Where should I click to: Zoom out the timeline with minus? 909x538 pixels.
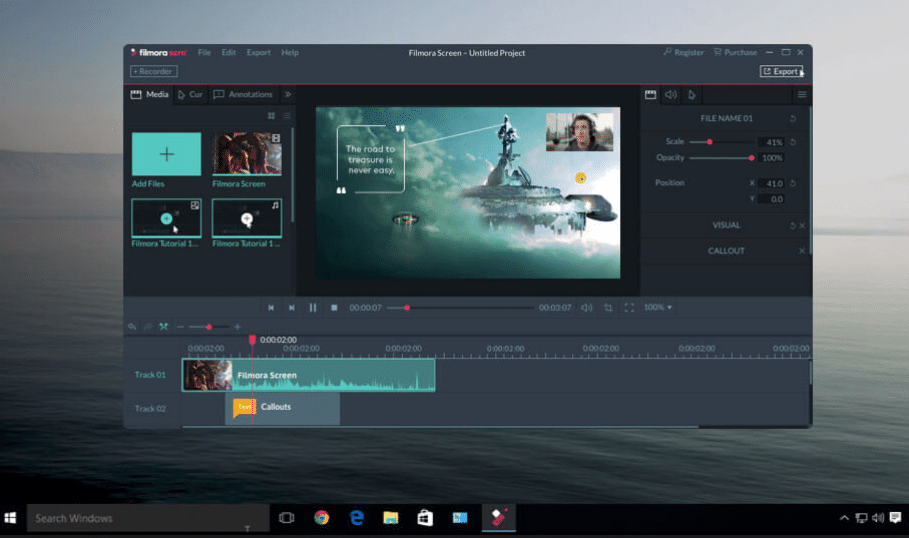180,327
